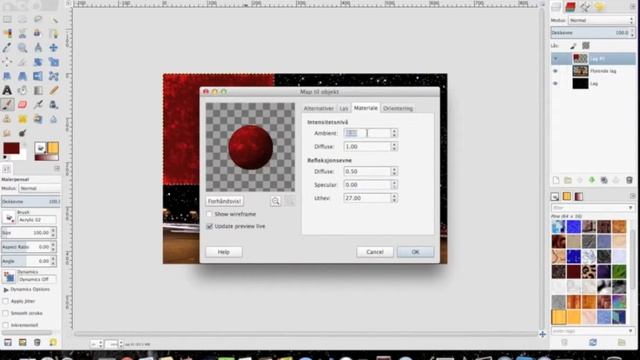Delete layer with trash icon in layers panel
The width and height of the screenshot is (640, 360).
629,180
